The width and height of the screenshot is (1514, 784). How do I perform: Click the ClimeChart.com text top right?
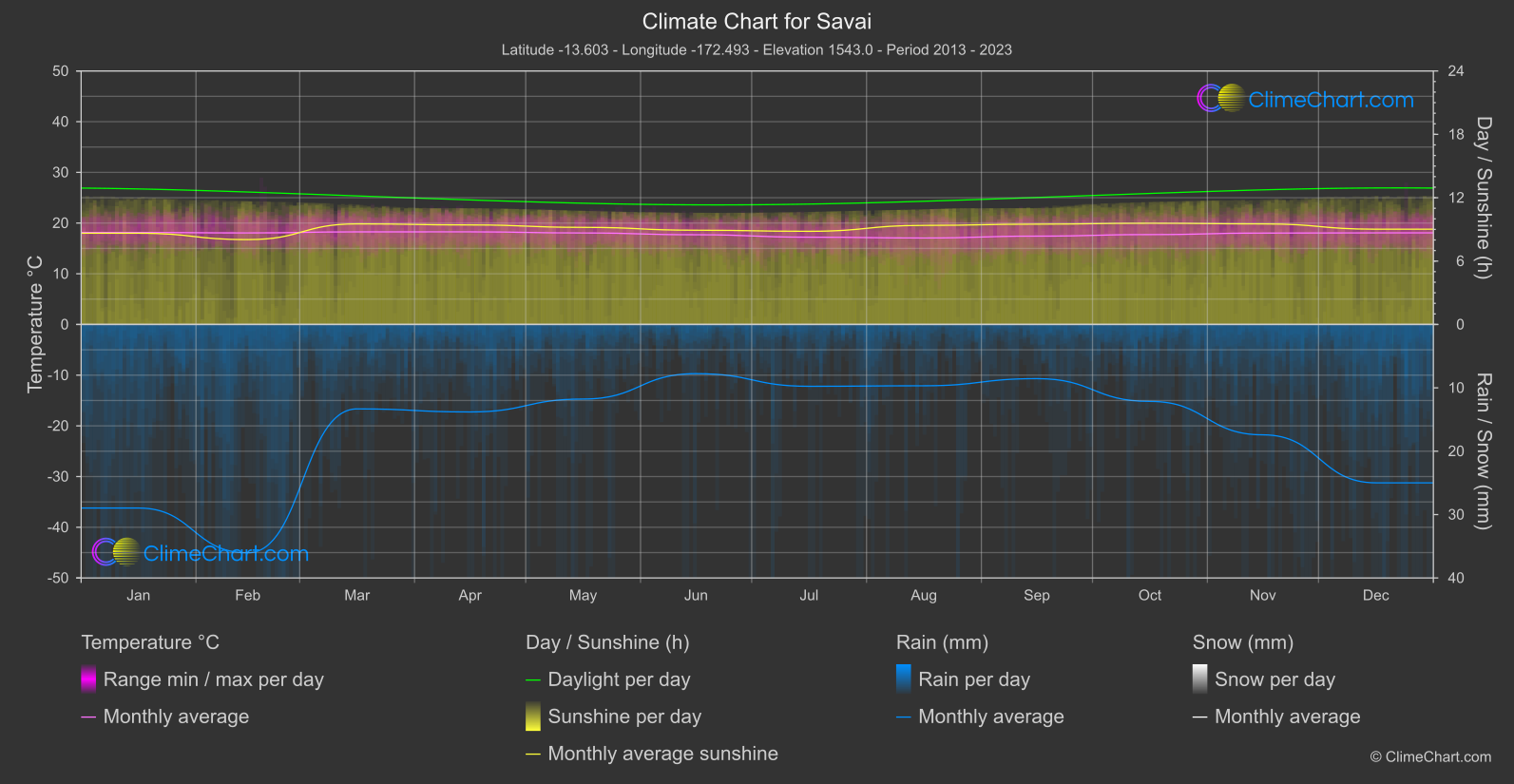(x=1331, y=100)
